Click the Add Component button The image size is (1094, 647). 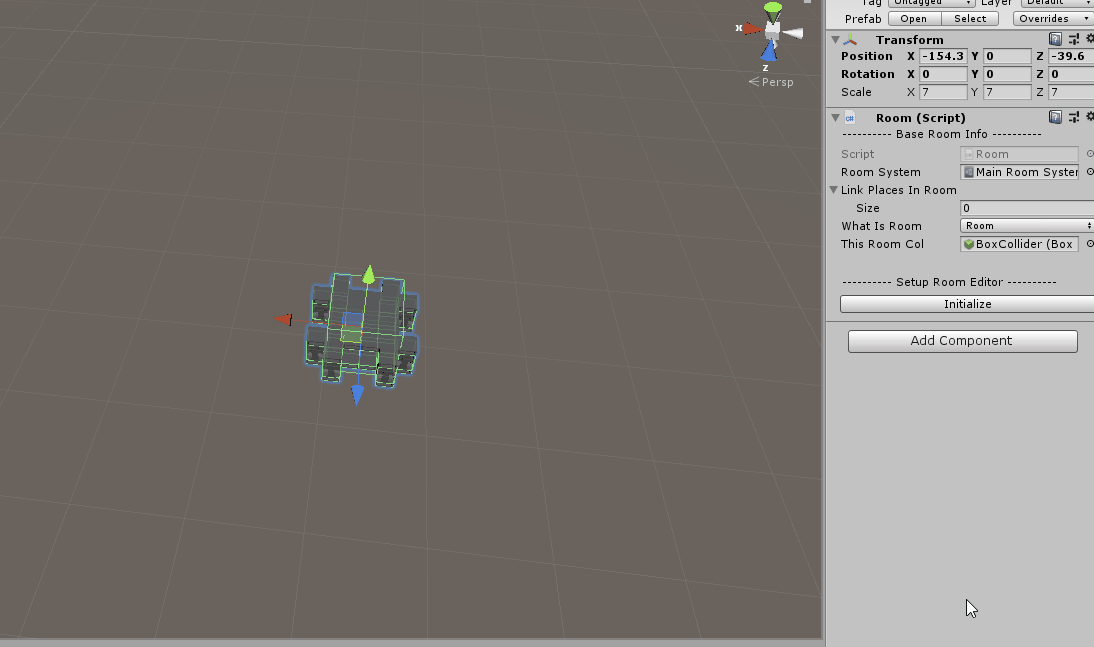pos(961,341)
